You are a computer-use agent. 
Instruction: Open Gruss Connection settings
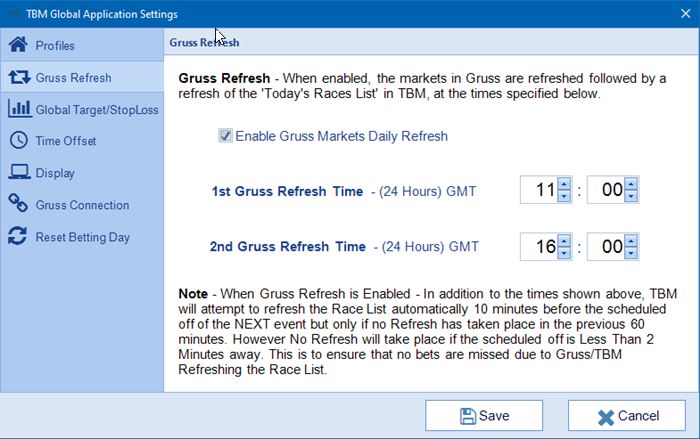(x=82, y=205)
